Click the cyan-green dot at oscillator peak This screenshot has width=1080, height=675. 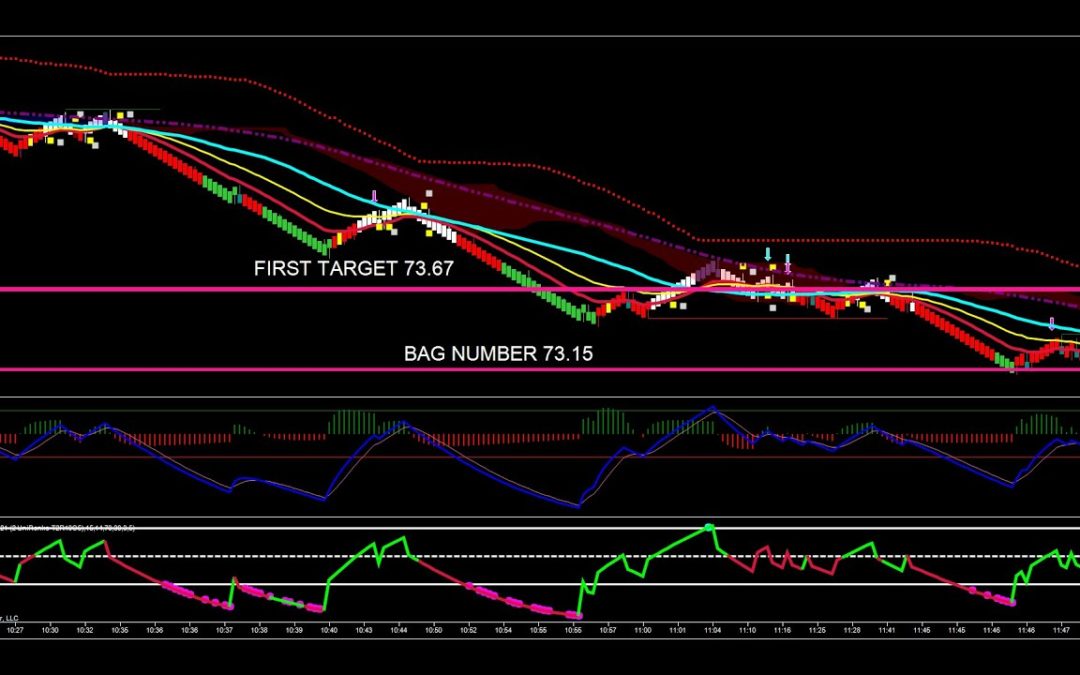coord(710,527)
